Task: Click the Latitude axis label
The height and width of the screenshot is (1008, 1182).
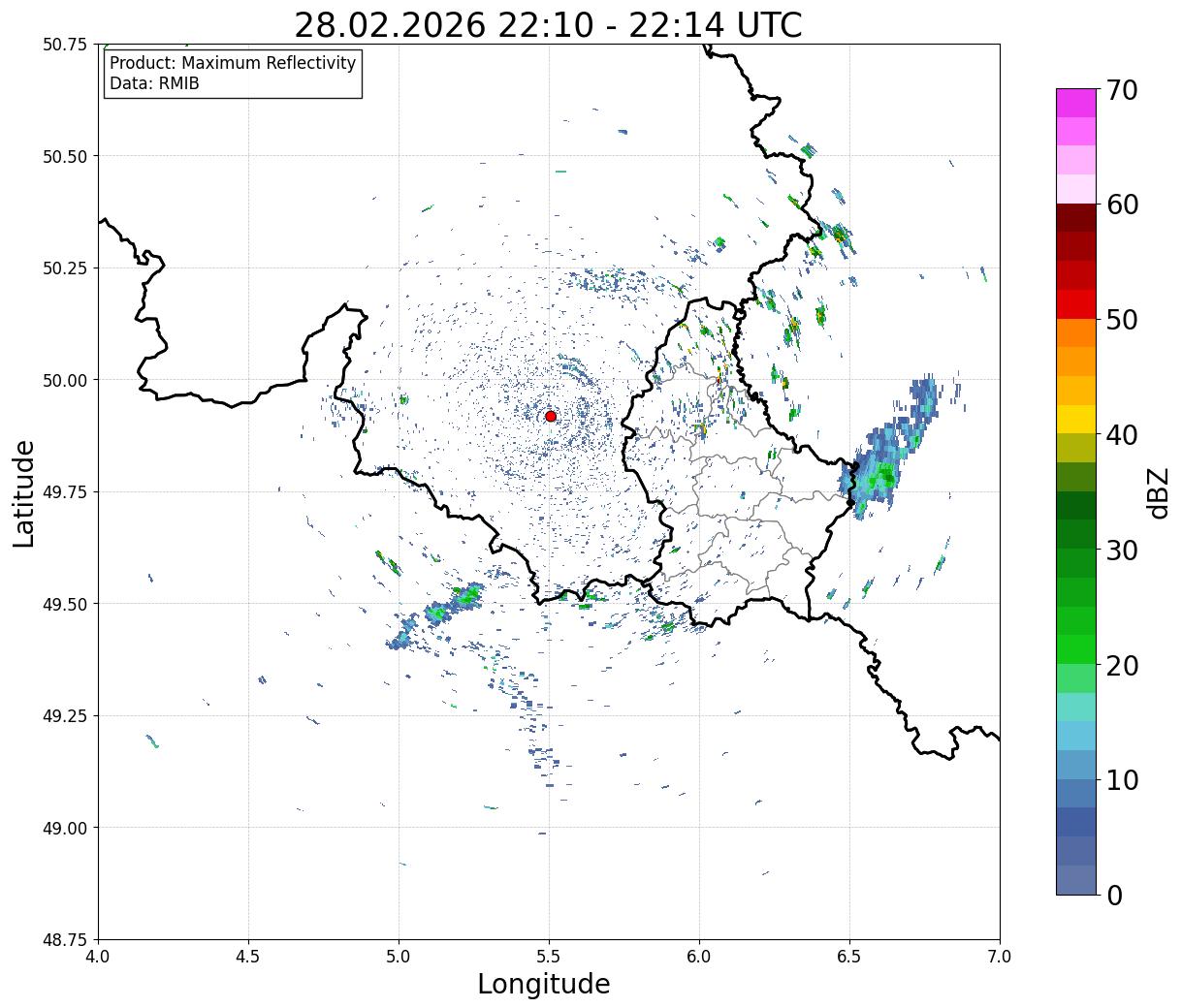Action: point(24,492)
